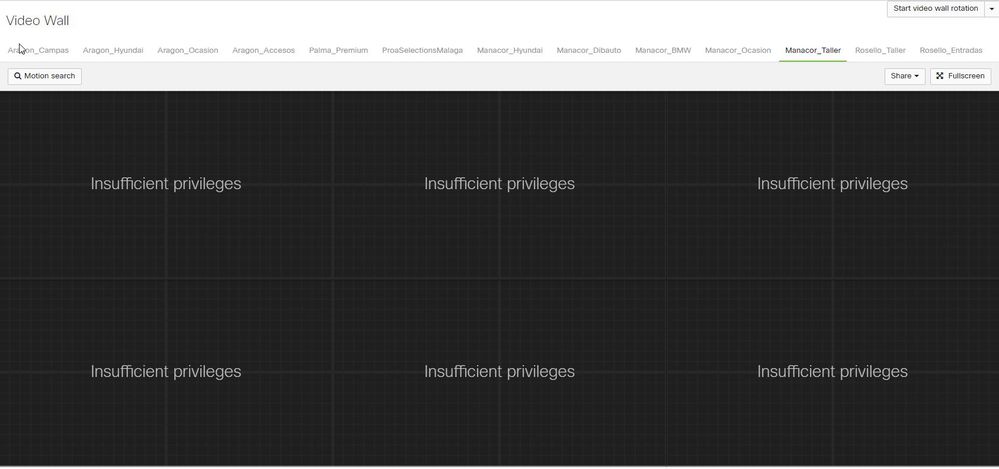The height and width of the screenshot is (469, 999).
Task: Open the Share dropdown
Action: 905,76
